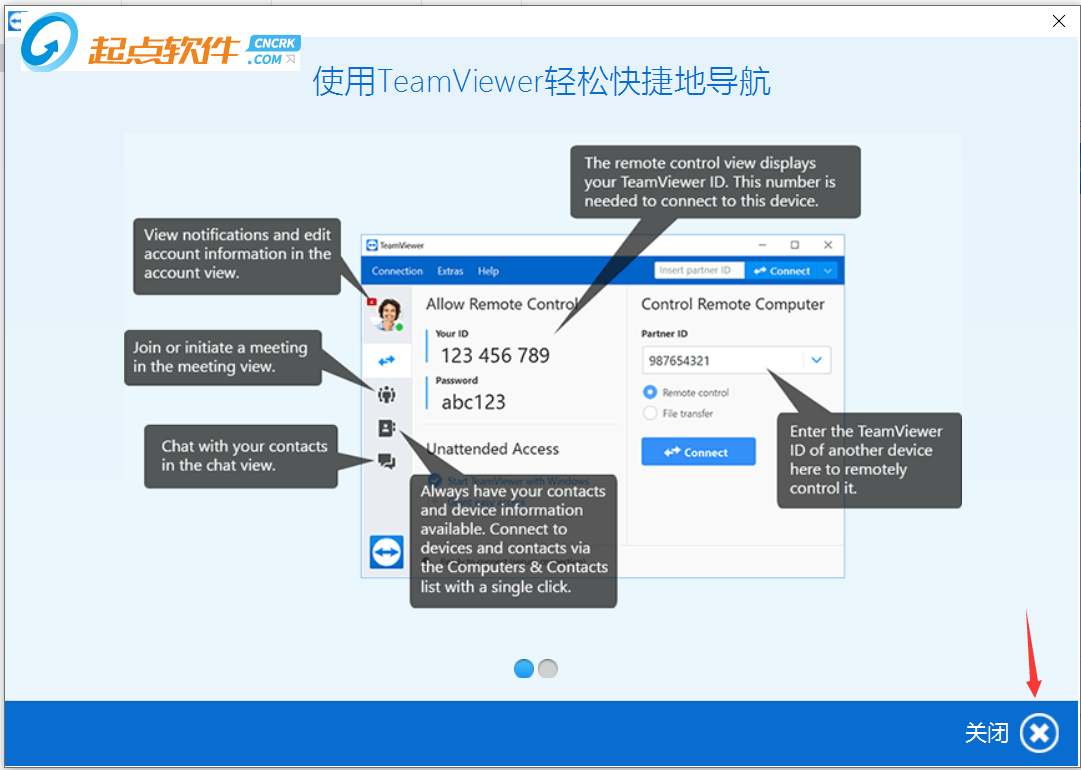
Task: Click the large blue Connect button
Action: [698, 452]
